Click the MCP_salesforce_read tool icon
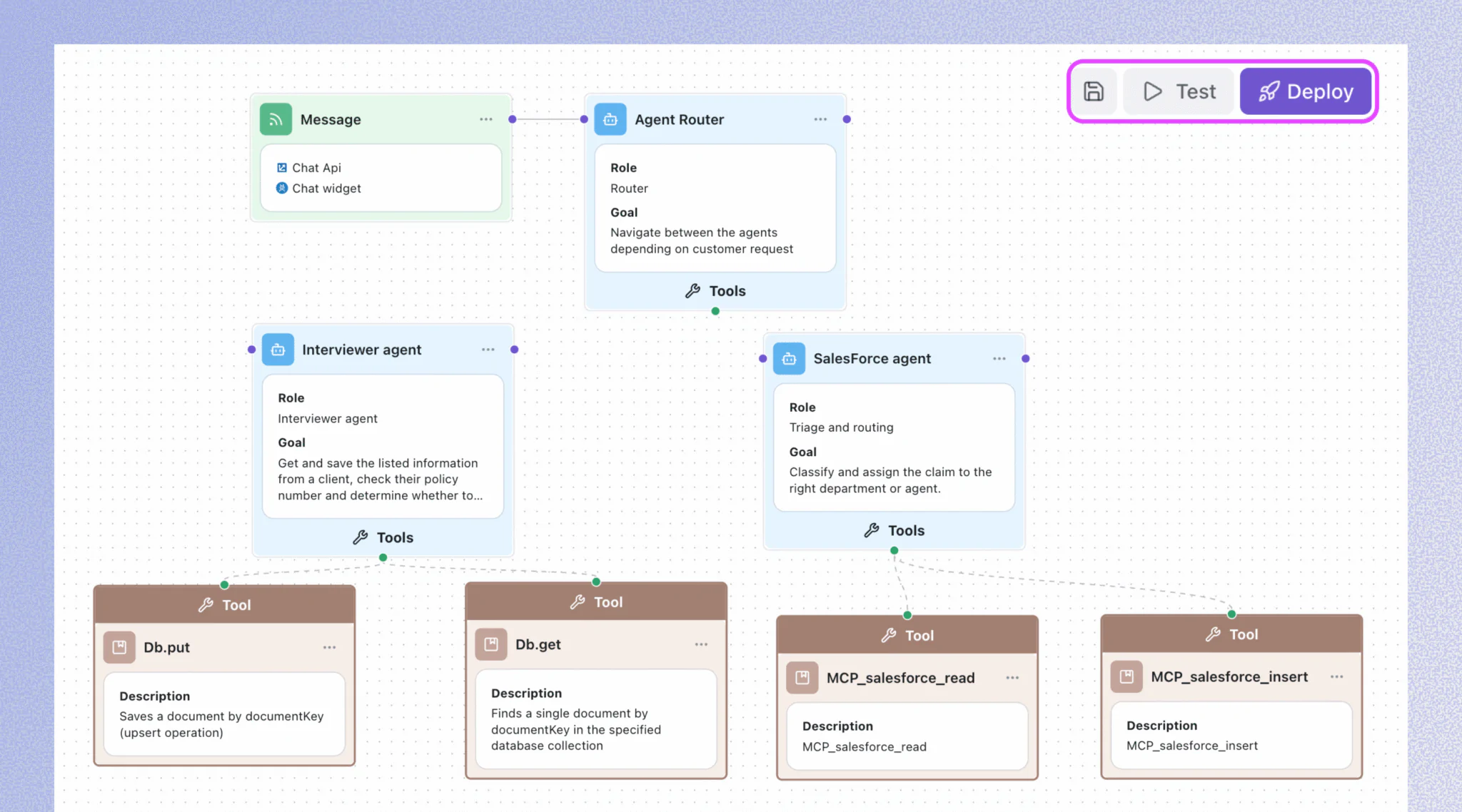1462x812 pixels. 802,678
